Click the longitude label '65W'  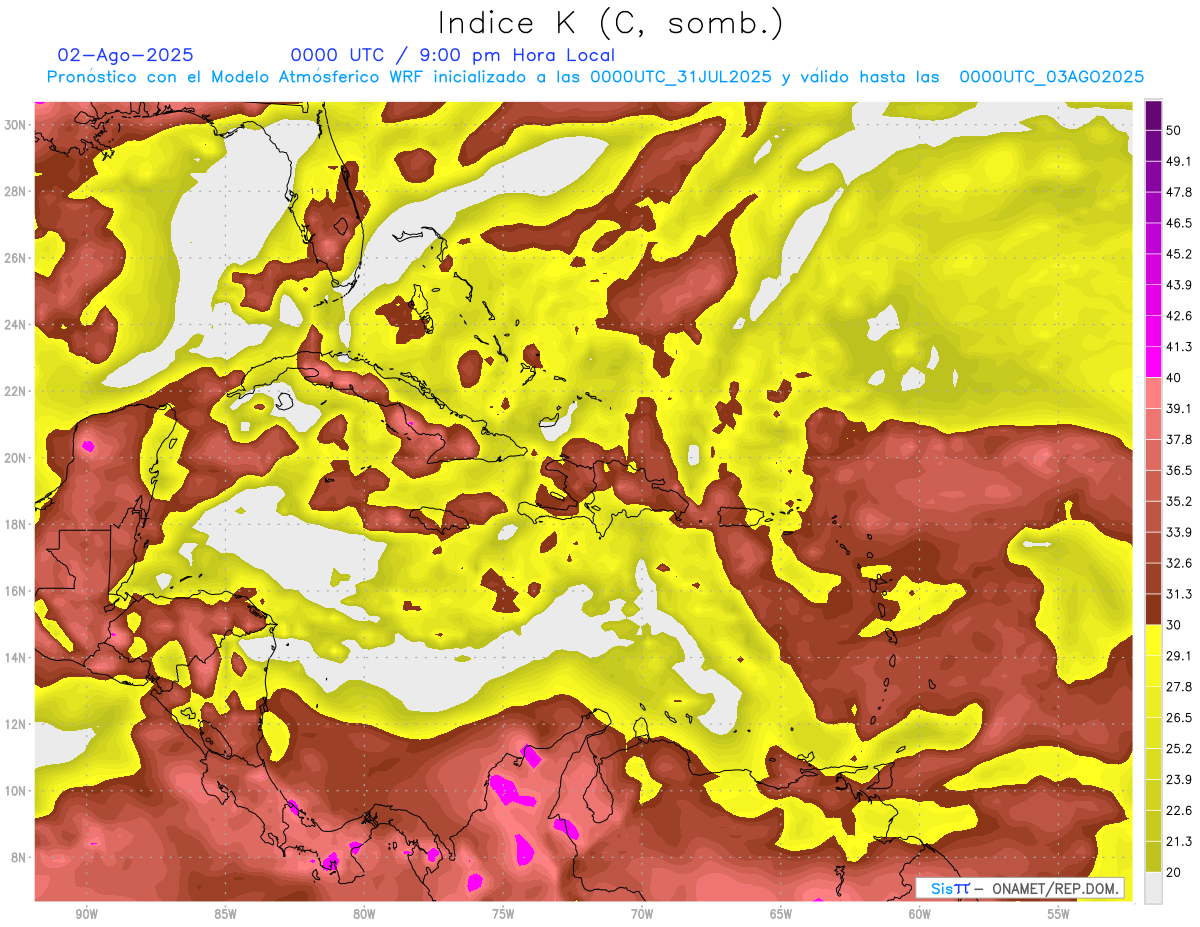click(x=781, y=914)
